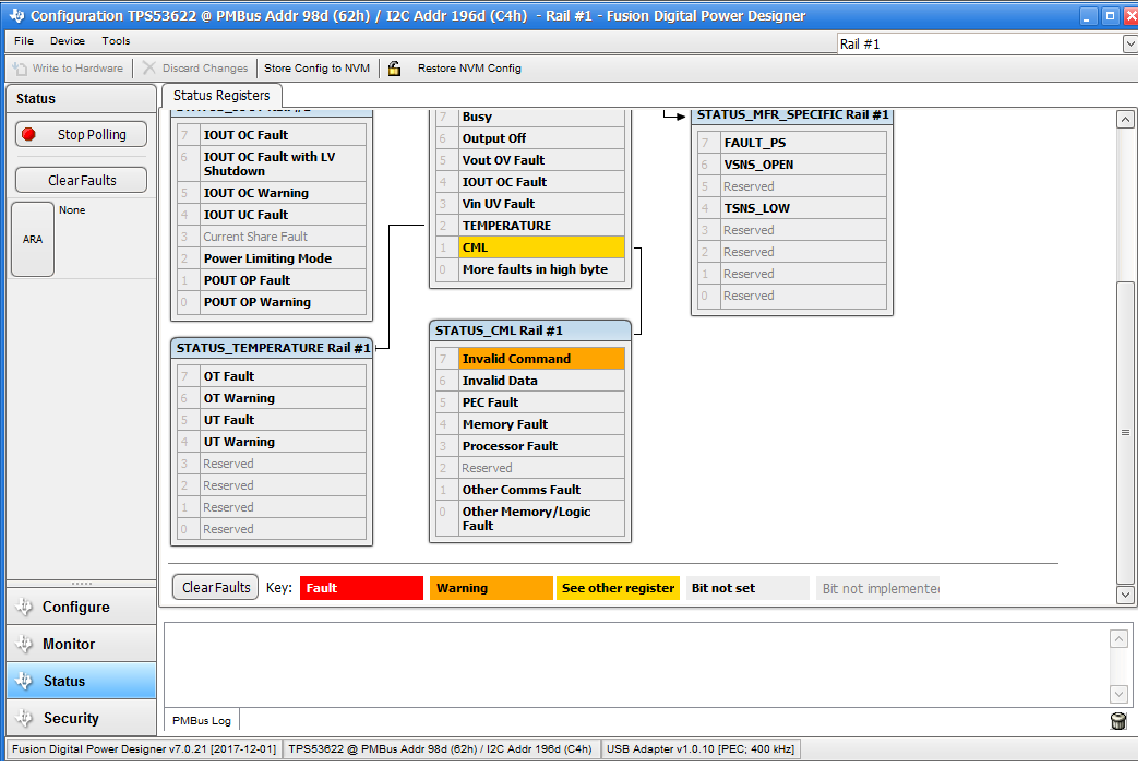Click the TEMPERATURE bit row
The image size is (1138, 761).
point(531,225)
